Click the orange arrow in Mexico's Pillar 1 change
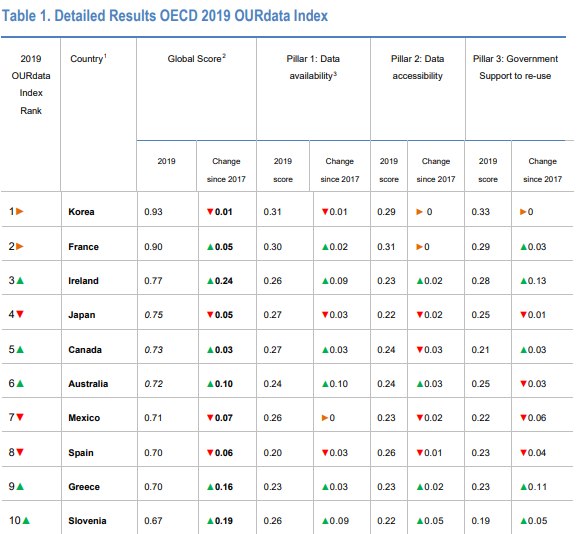The width and height of the screenshot is (588, 534). [x=325, y=418]
